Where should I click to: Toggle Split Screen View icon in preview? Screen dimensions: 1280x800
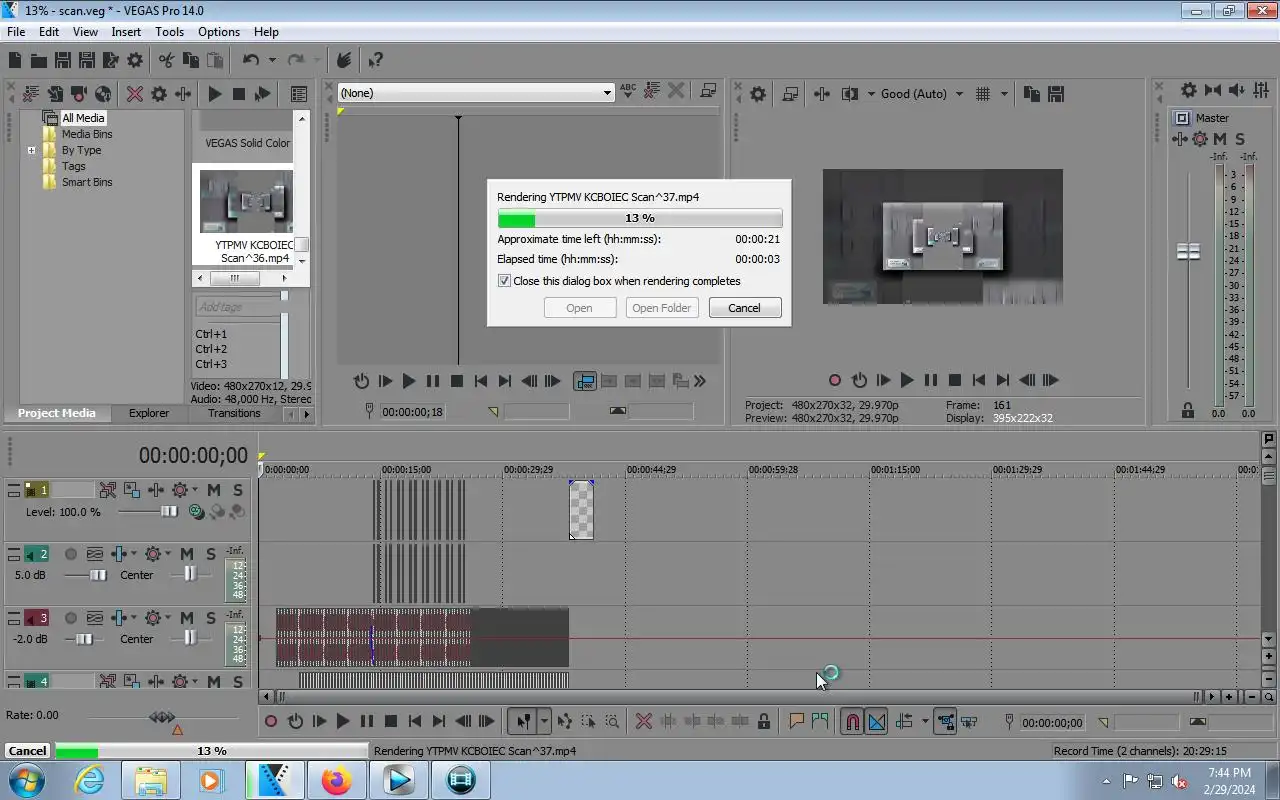click(x=850, y=94)
